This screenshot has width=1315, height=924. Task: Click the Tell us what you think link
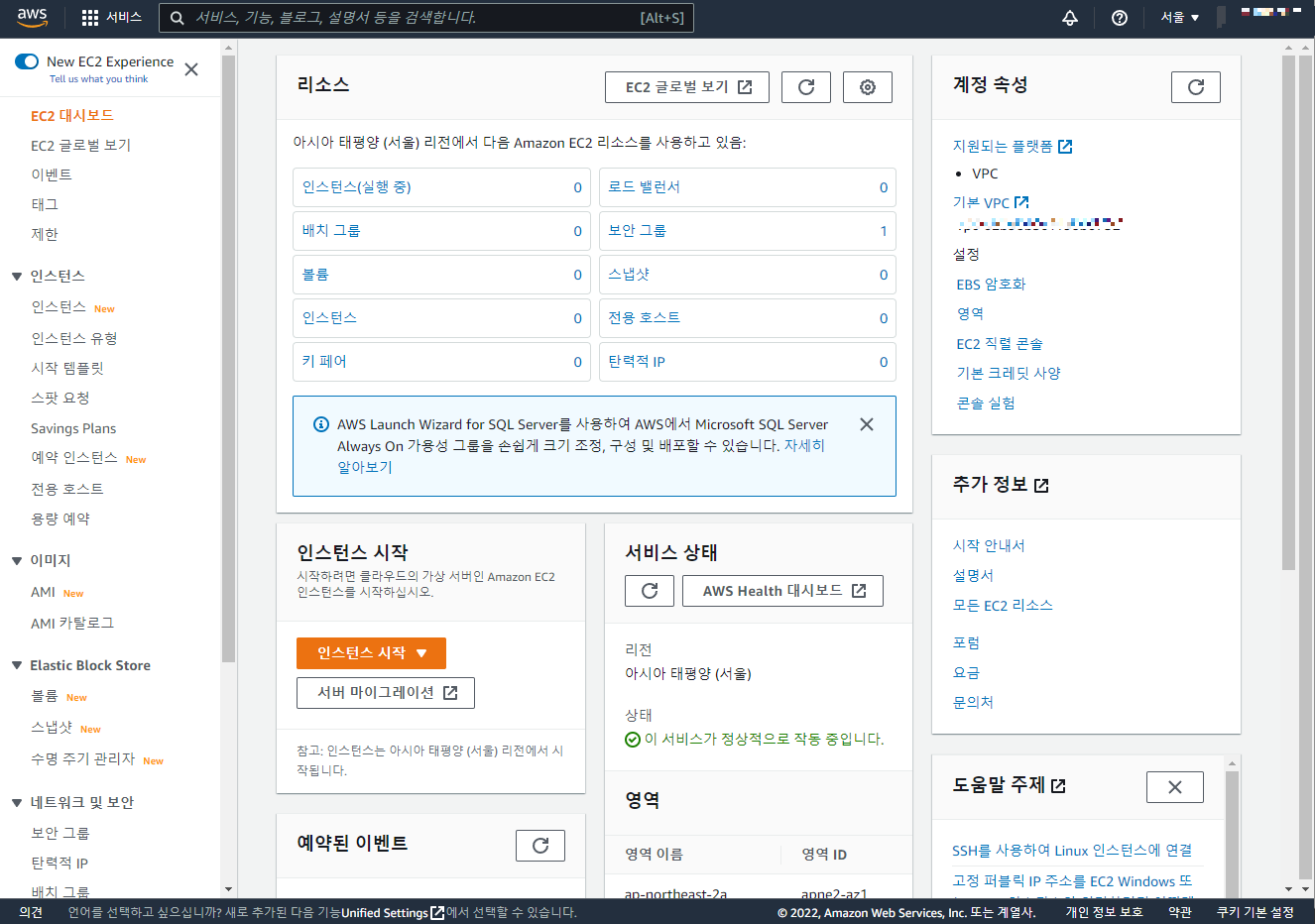98,79
